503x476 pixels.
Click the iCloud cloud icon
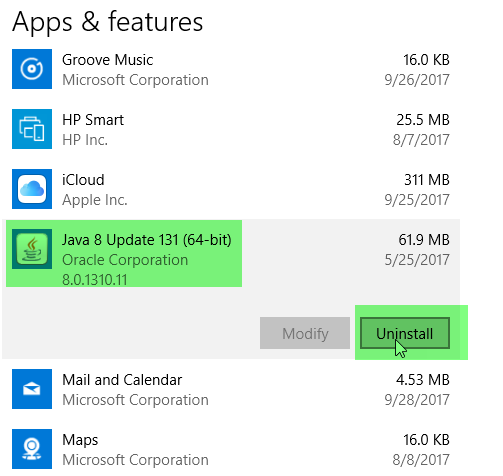(x=32, y=189)
